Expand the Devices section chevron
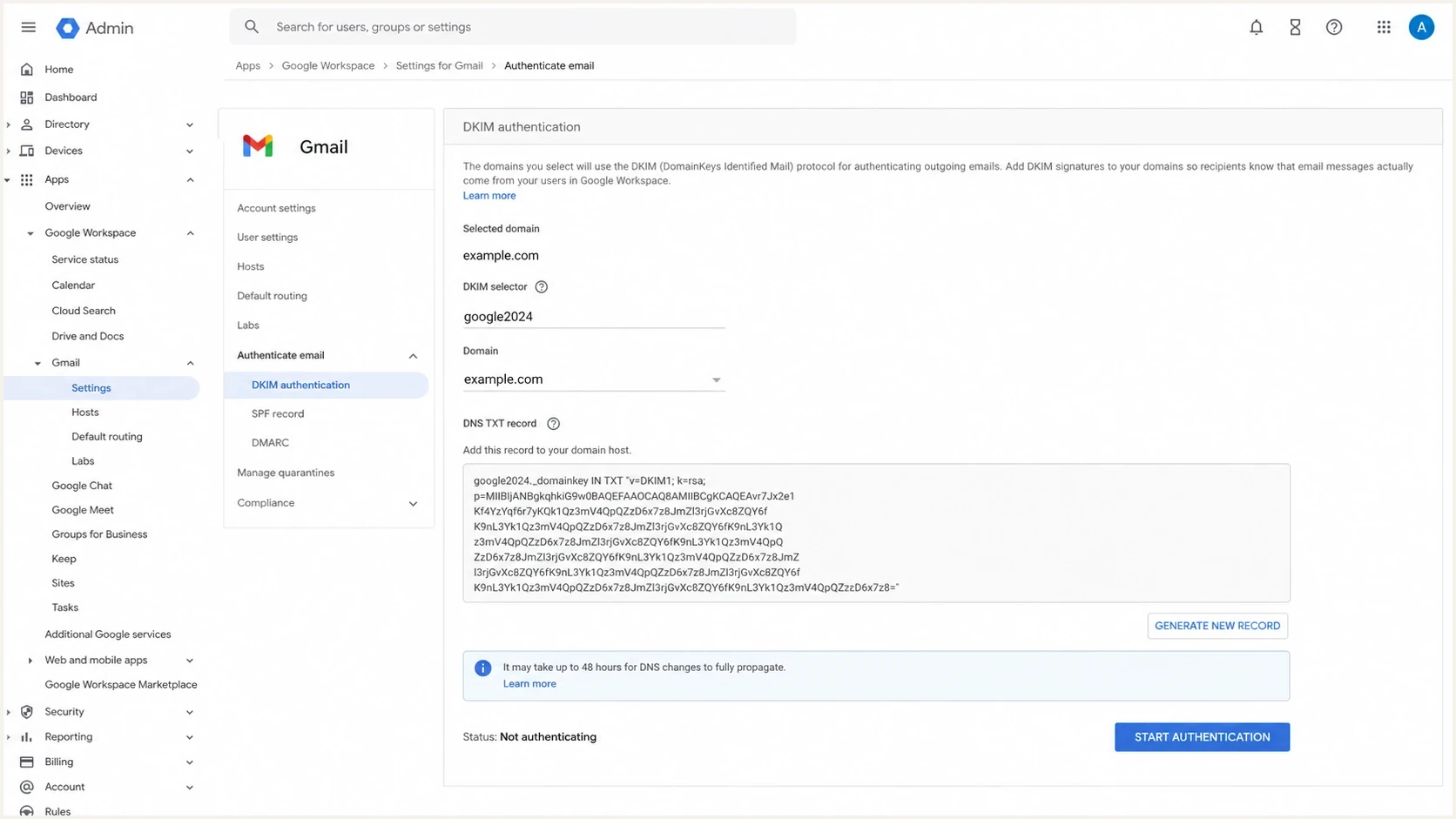The height and width of the screenshot is (819, 1456). click(190, 151)
